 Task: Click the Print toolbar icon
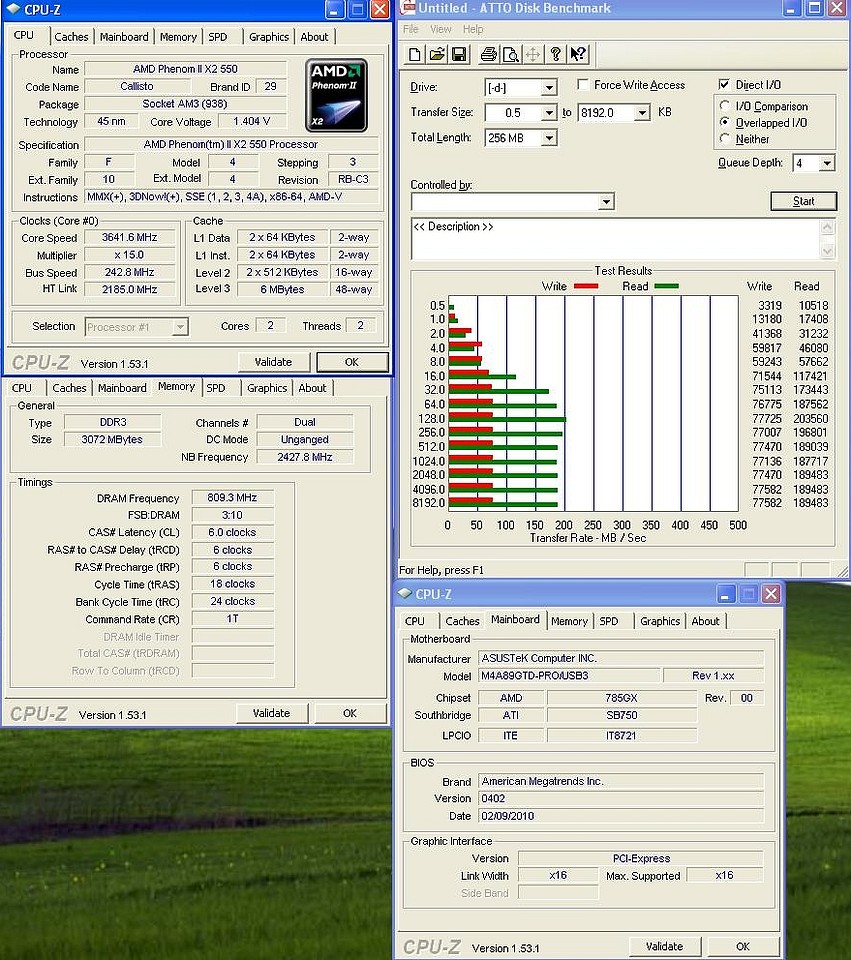tap(488, 54)
